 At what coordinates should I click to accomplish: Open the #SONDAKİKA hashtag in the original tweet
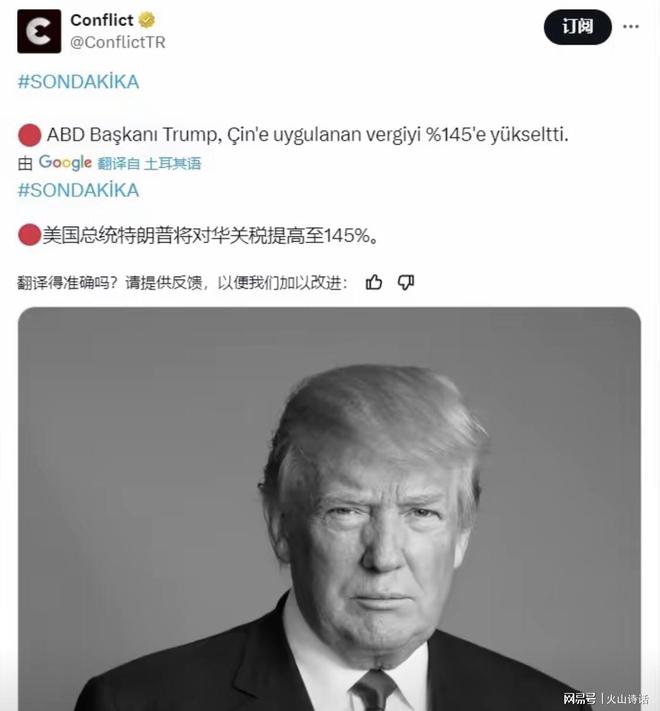78,82
